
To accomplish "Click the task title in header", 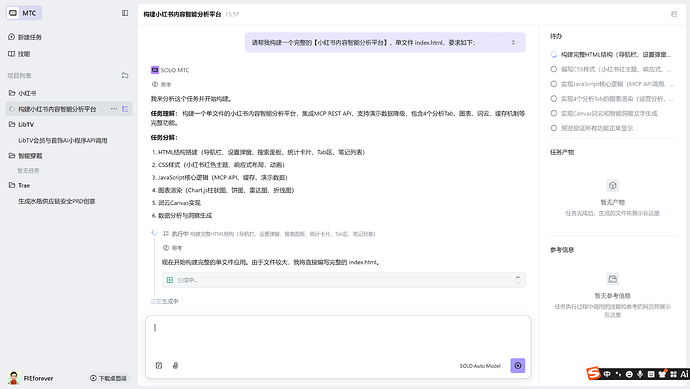I will [x=182, y=14].
